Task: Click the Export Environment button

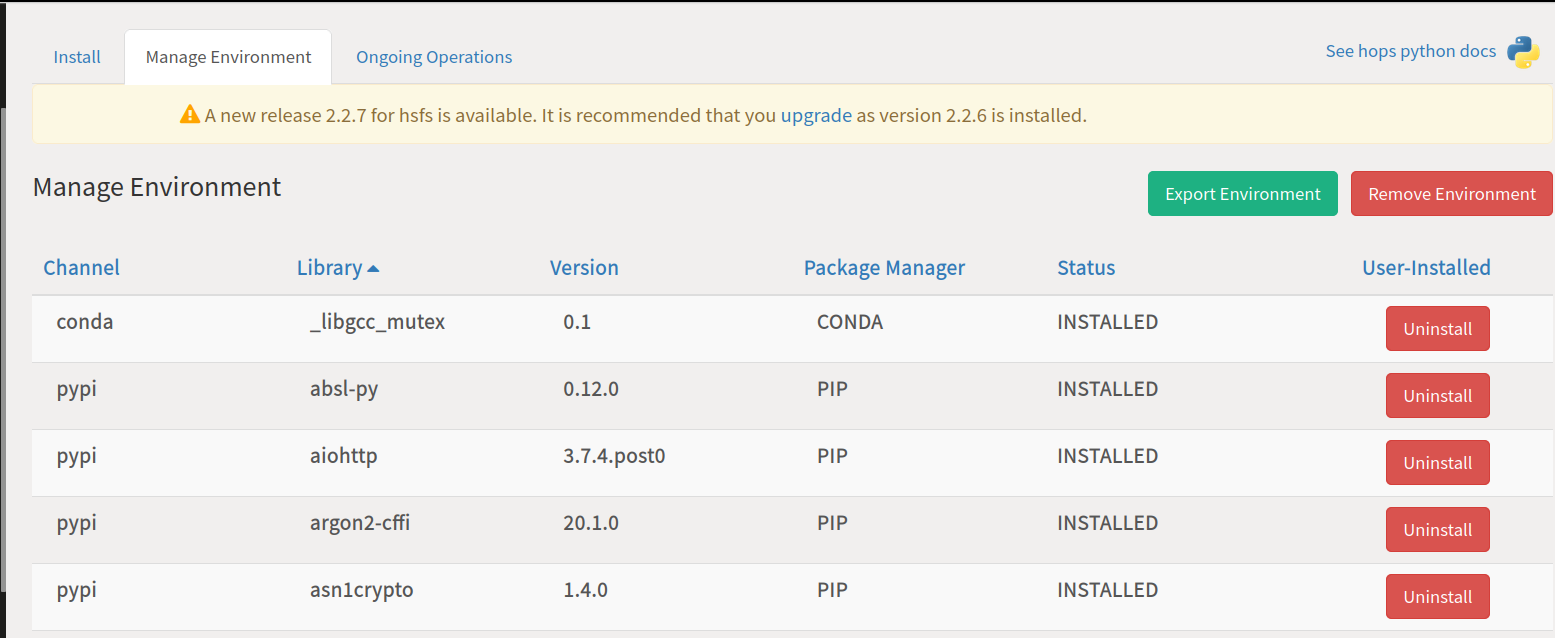Action: (x=1242, y=193)
